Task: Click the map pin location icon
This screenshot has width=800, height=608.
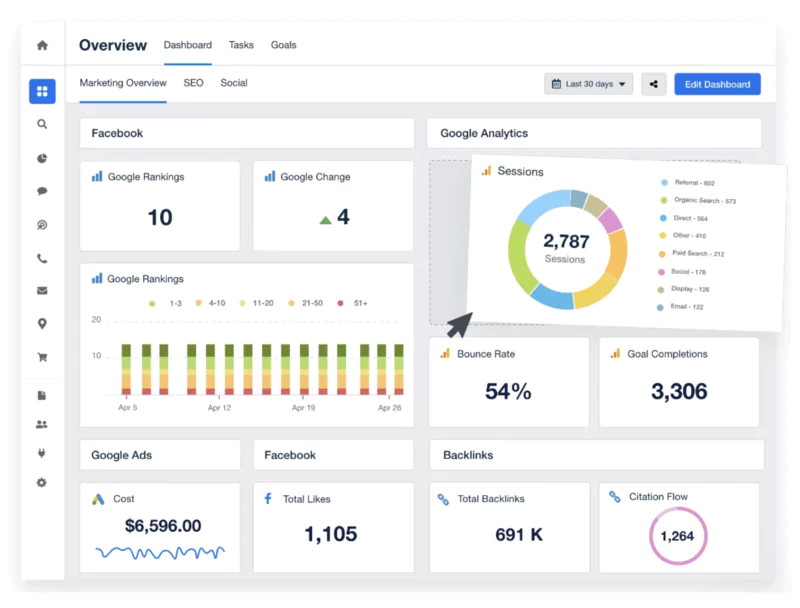Action: coord(42,324)
